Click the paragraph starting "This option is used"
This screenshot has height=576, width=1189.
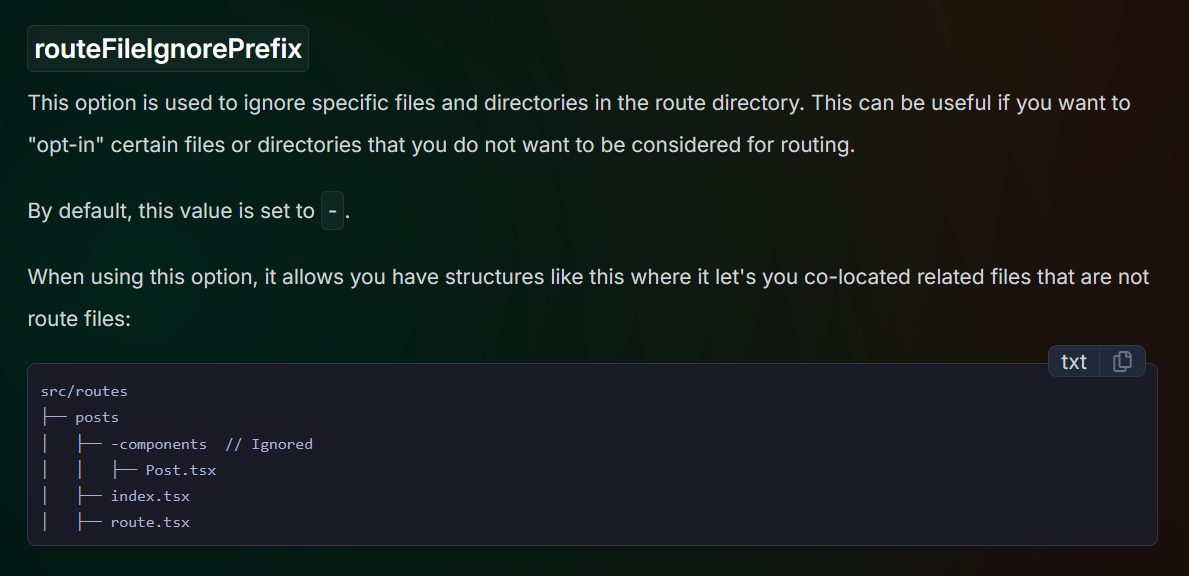point(579,124)
